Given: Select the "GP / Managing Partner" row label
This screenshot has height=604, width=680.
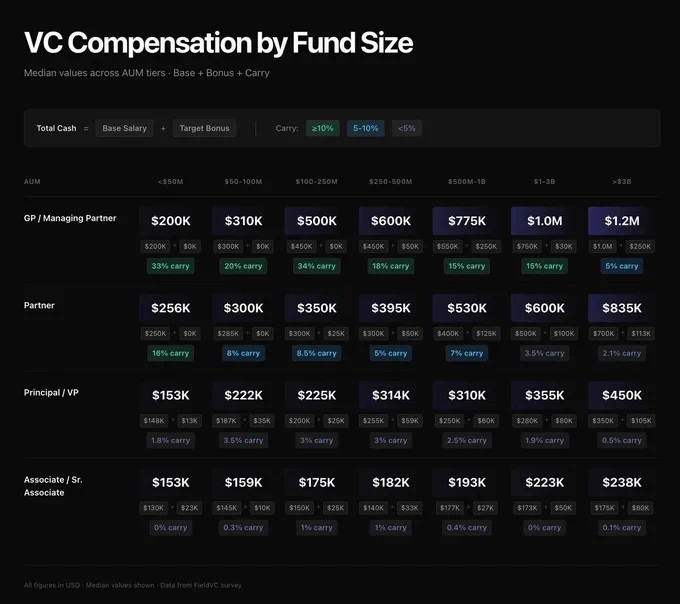Looking at the screenshot, I should click(70, 218).
